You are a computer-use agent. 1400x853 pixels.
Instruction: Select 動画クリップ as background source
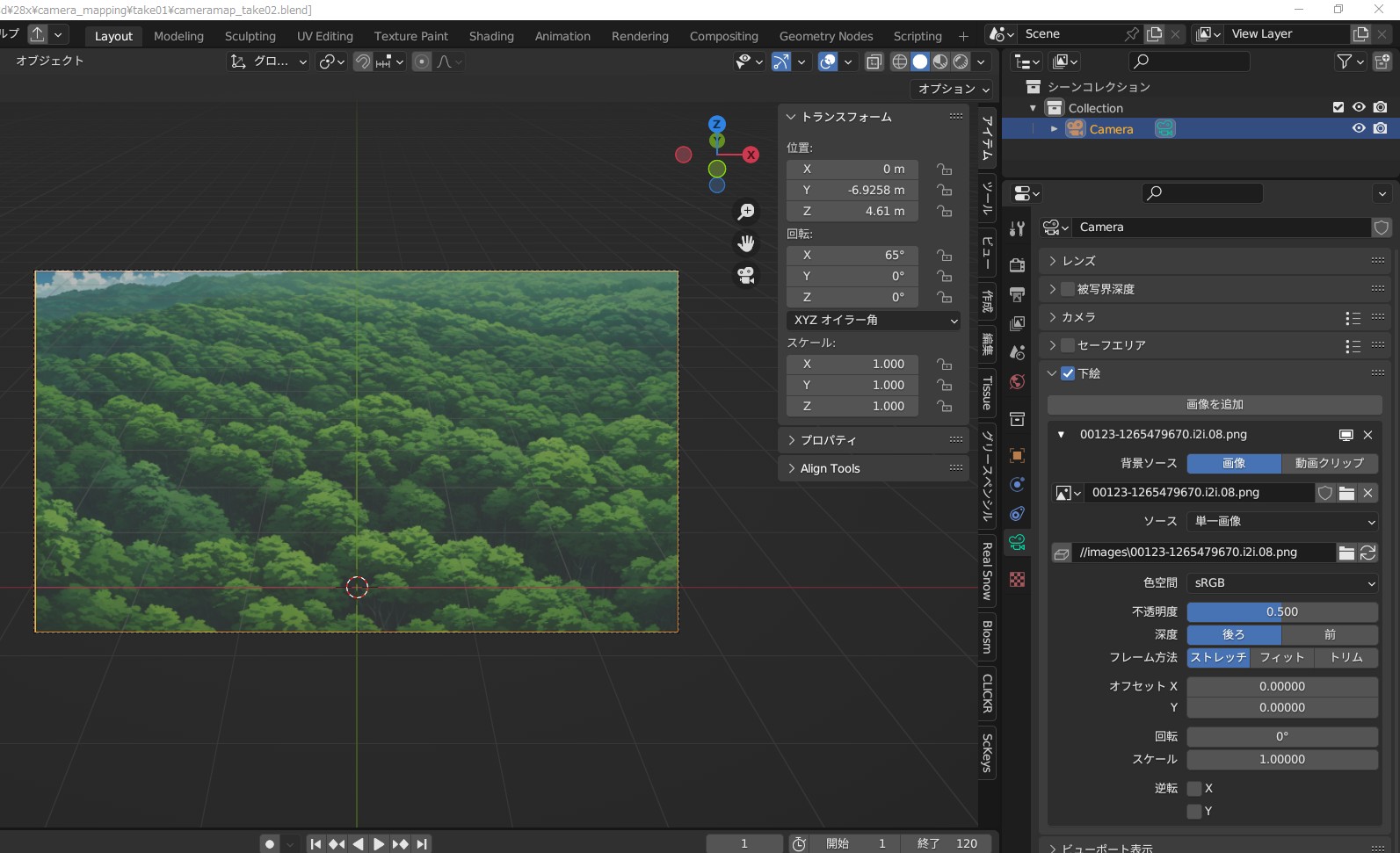1329,463
